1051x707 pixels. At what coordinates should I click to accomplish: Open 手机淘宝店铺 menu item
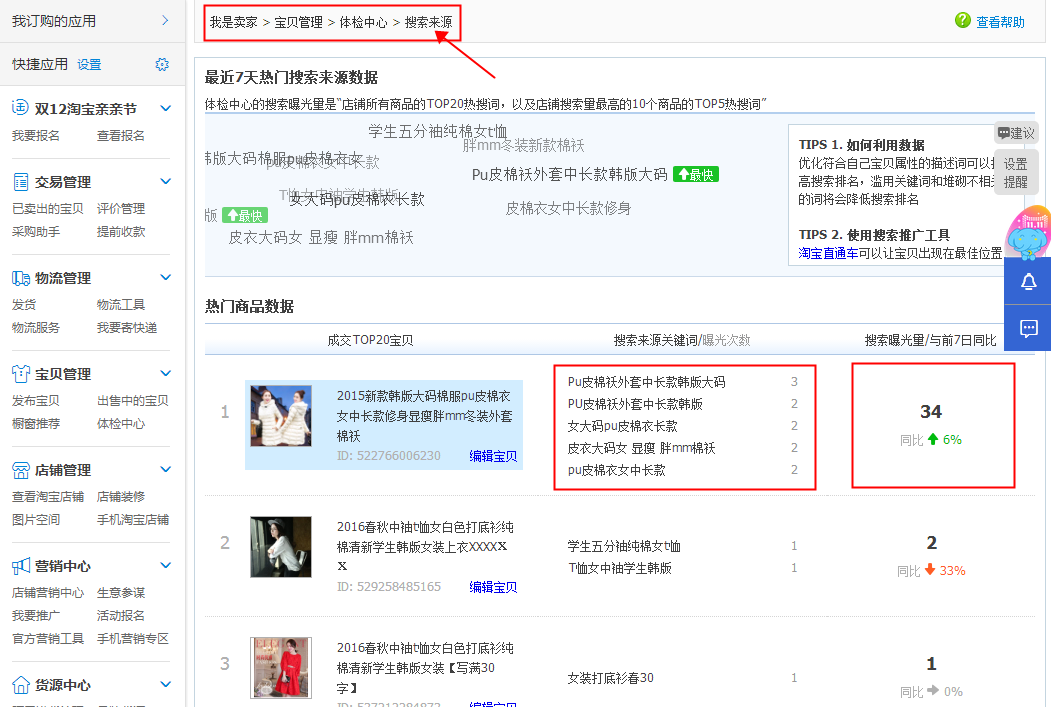[133, 519]
